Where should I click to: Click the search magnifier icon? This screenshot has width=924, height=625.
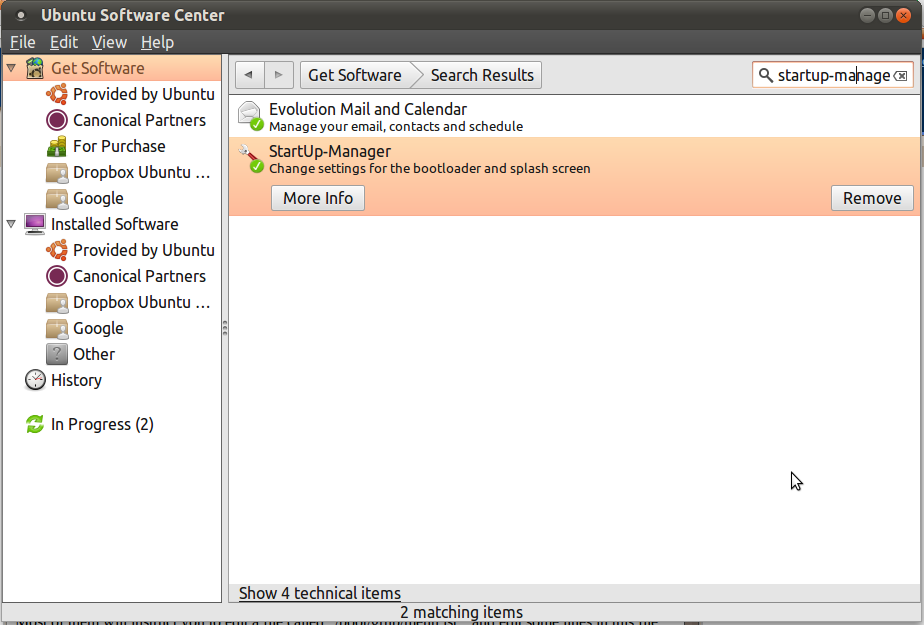tap(765, 75)
